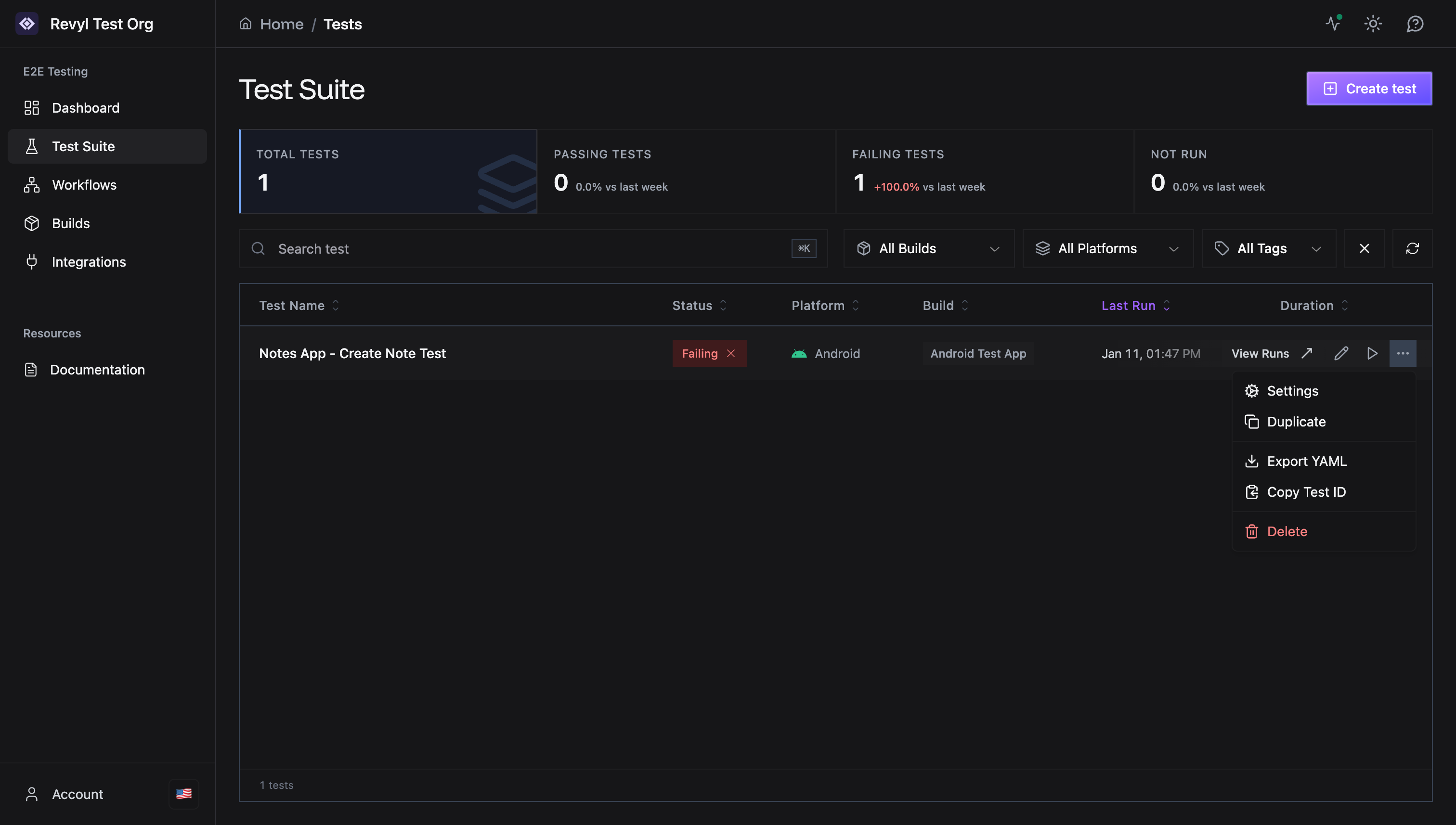Open the Integrations panel
The width and height of the screenshot is (1456, 825).
pos(89,261)
